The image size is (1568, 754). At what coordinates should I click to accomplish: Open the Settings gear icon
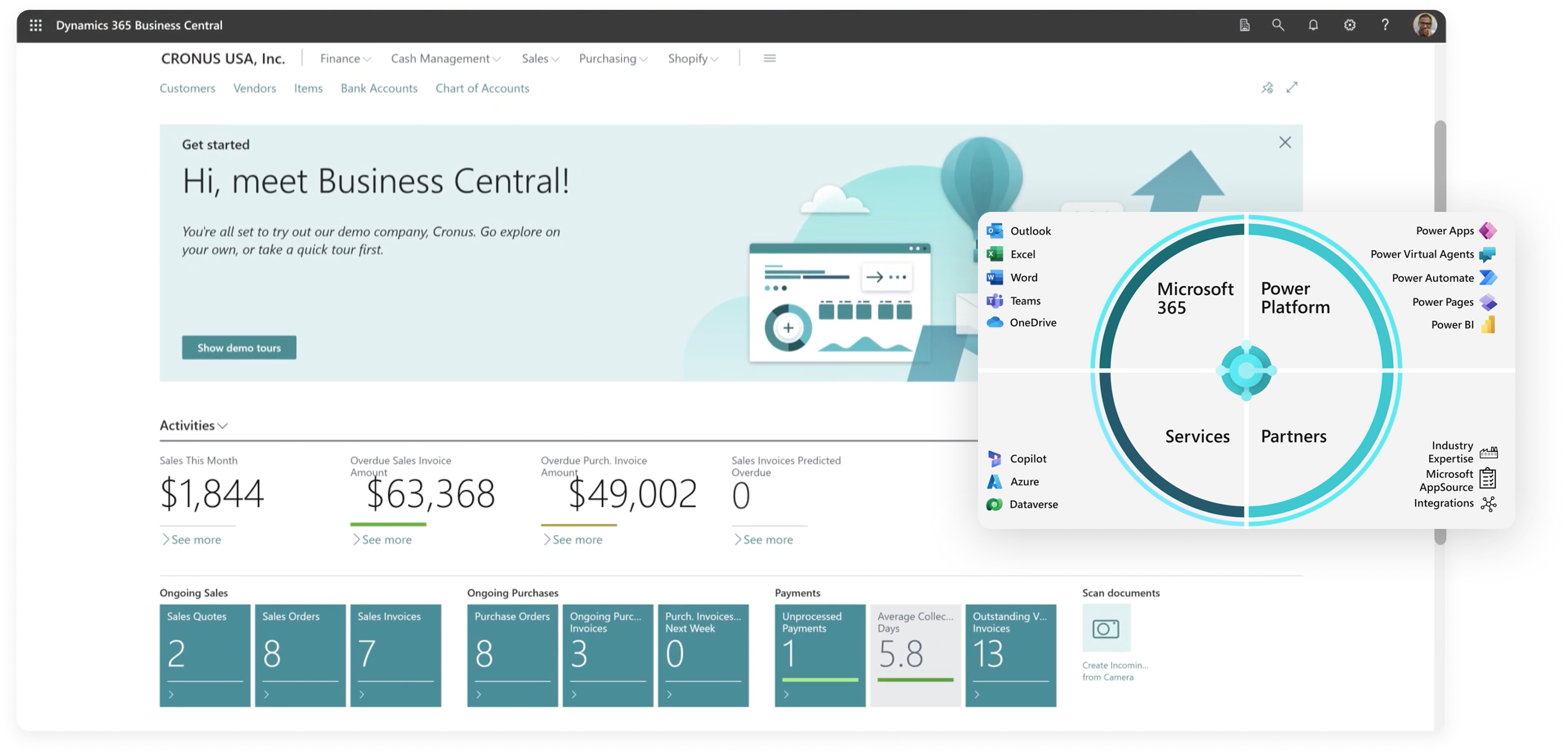click(1349, 25)
